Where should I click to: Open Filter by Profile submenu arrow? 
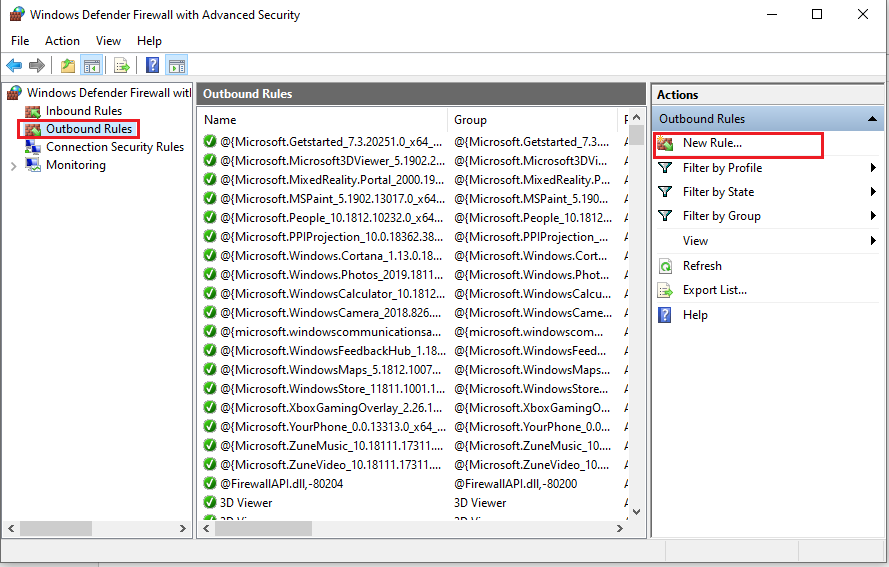tap(873, 168)
